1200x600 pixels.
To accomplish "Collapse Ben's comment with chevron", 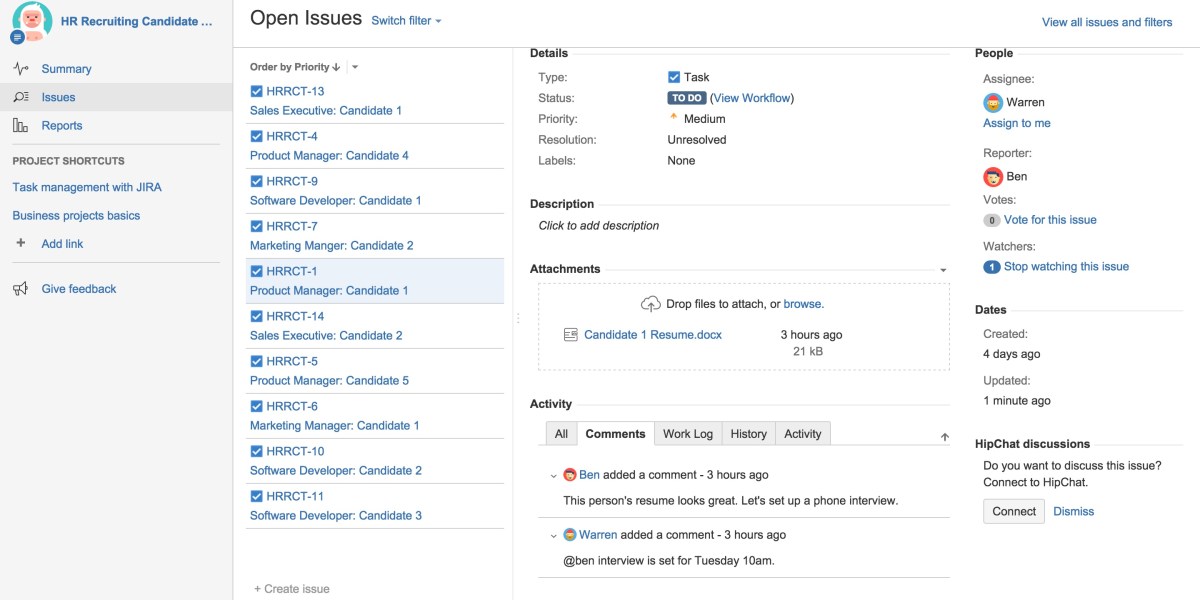I will pyautogui.click(x=554, y=475).
